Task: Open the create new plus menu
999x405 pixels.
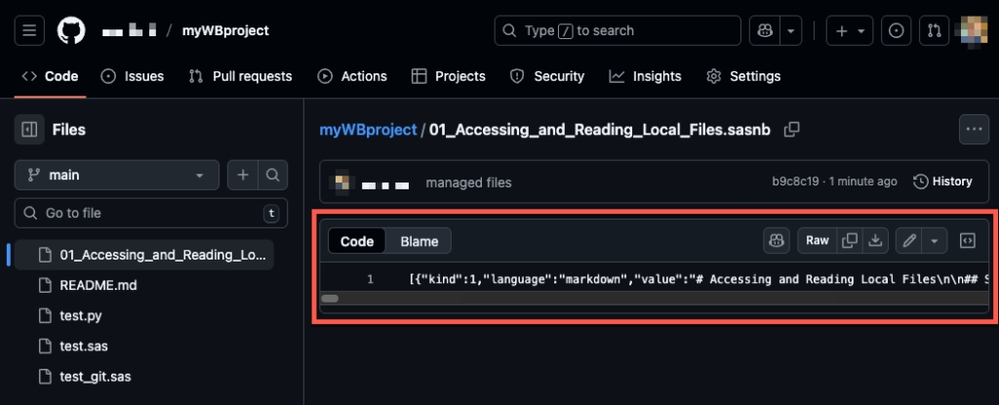Action: click(x=849, y=31)
